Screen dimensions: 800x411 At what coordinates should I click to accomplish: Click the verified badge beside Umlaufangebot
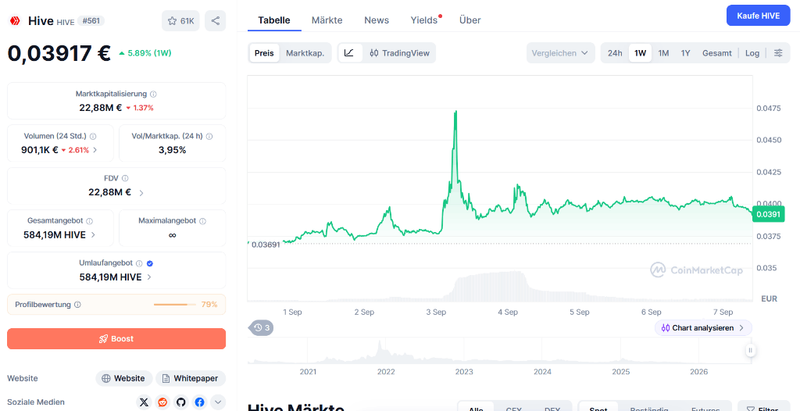[149, 263]
